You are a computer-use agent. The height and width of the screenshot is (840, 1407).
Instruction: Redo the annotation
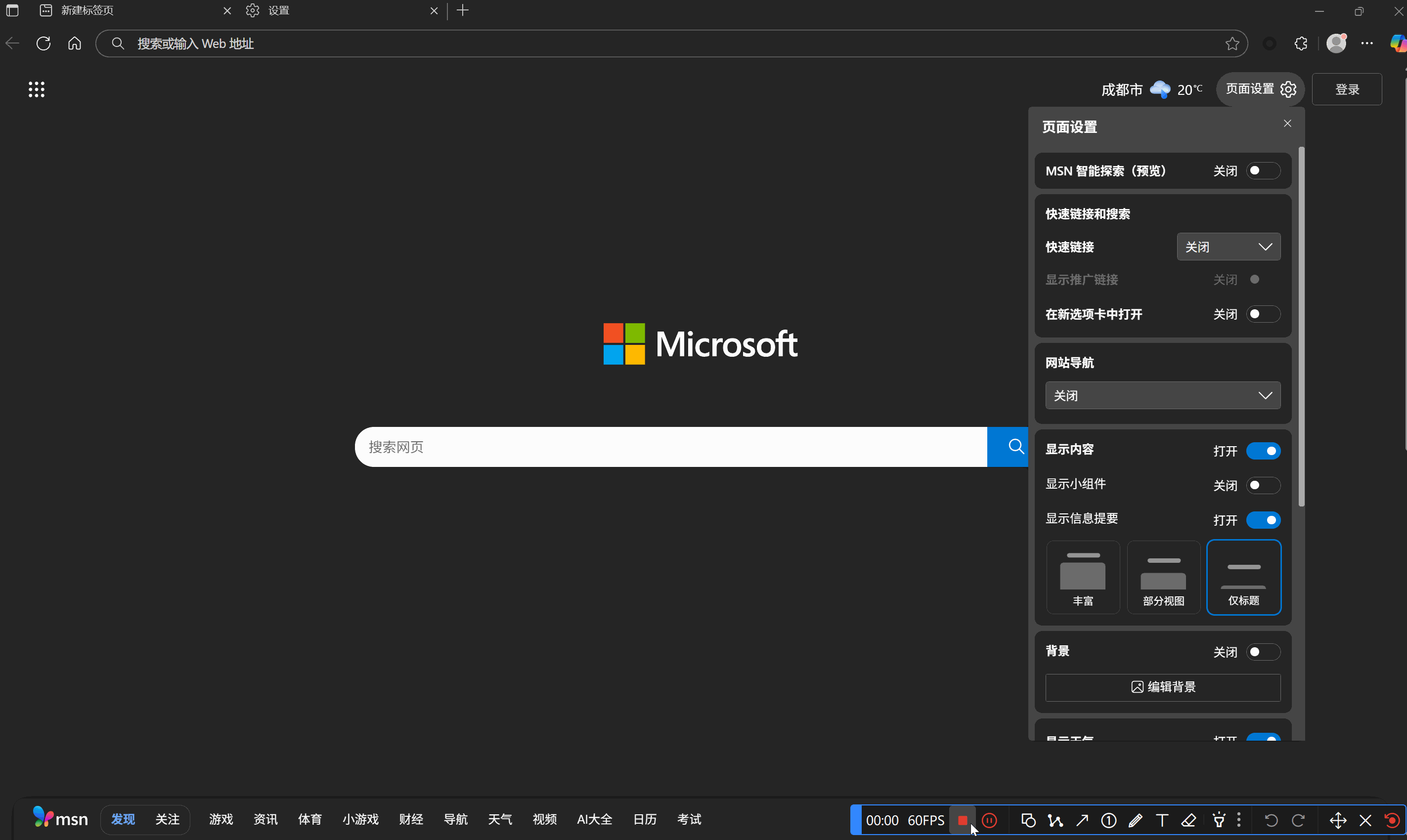point(1298,820)
